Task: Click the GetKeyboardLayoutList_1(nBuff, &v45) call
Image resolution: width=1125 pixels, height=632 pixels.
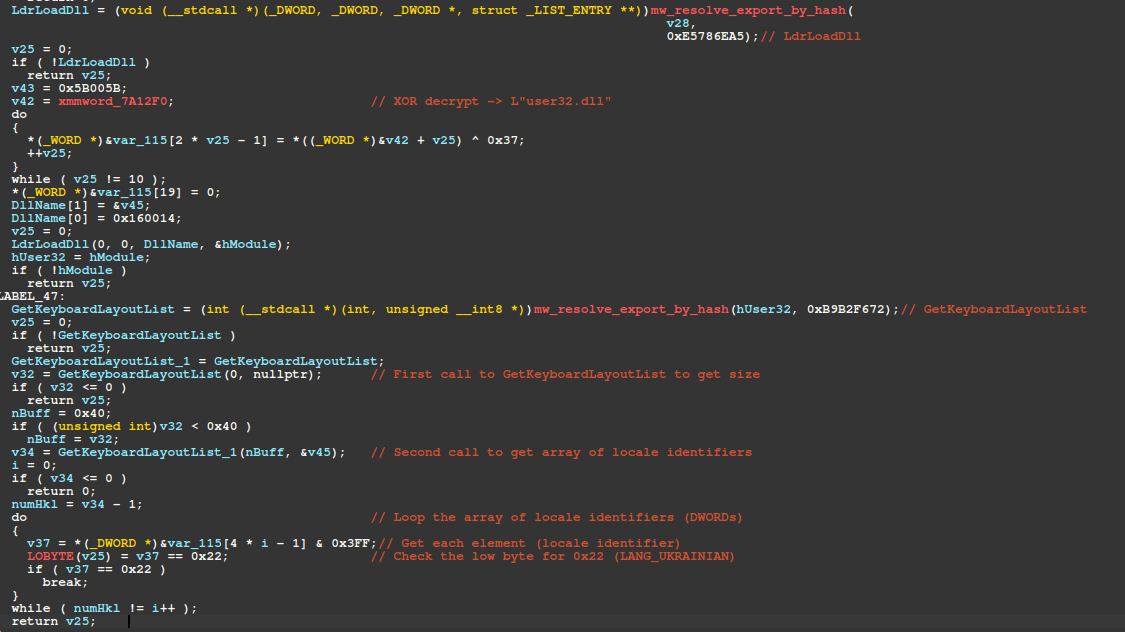Action: click(201, 452)
